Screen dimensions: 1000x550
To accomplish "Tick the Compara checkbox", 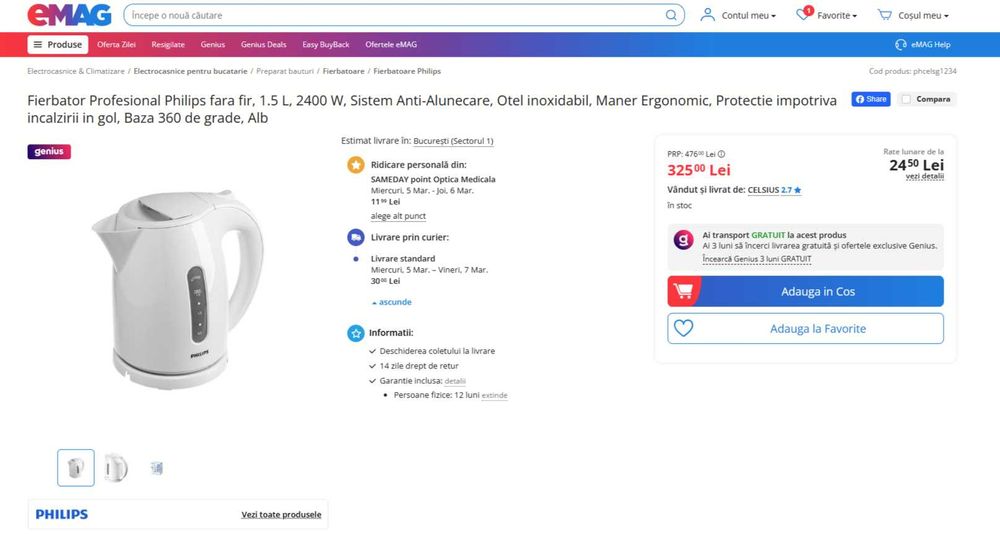I will 906,99.
